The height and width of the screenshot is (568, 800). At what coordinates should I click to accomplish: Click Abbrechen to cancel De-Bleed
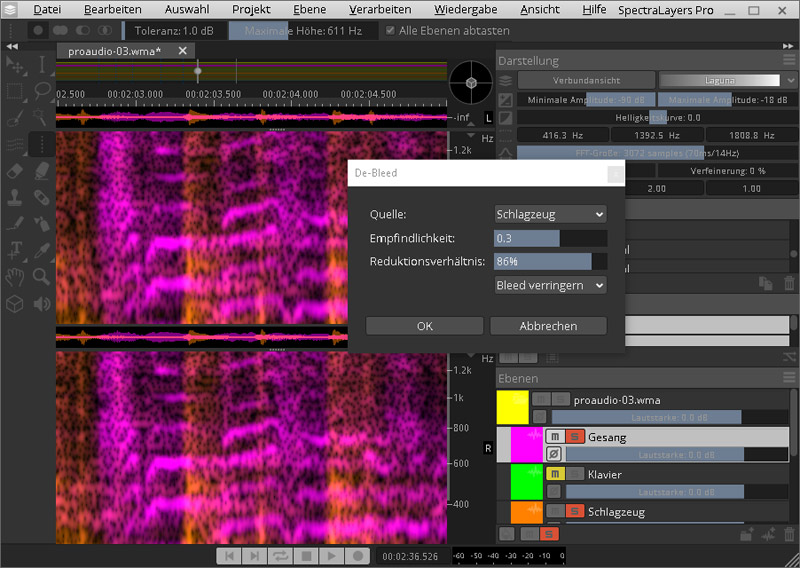[x=548, y=326]
